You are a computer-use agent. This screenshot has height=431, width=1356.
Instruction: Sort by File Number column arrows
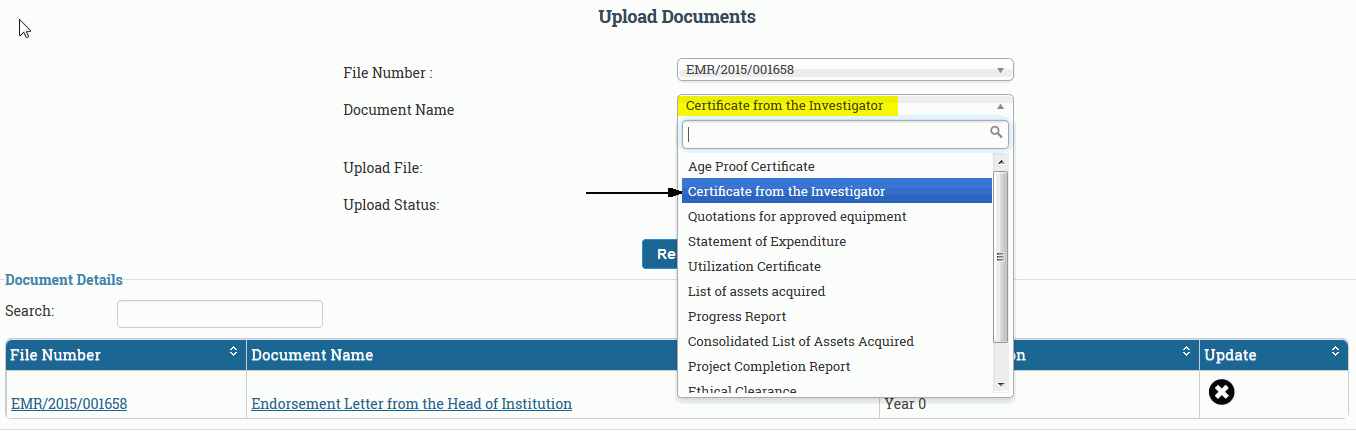pos(234,352)
